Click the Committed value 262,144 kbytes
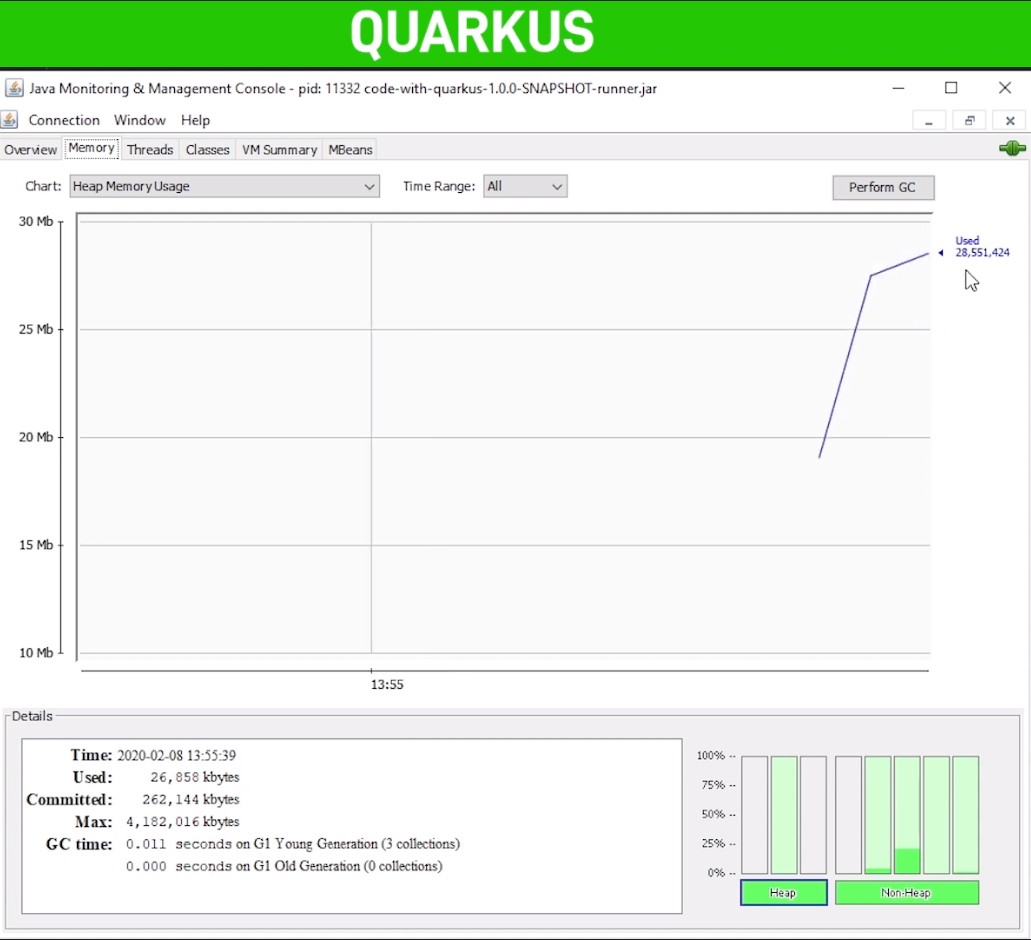Screen dimensions: 1031x940 [x=191, y=799]
